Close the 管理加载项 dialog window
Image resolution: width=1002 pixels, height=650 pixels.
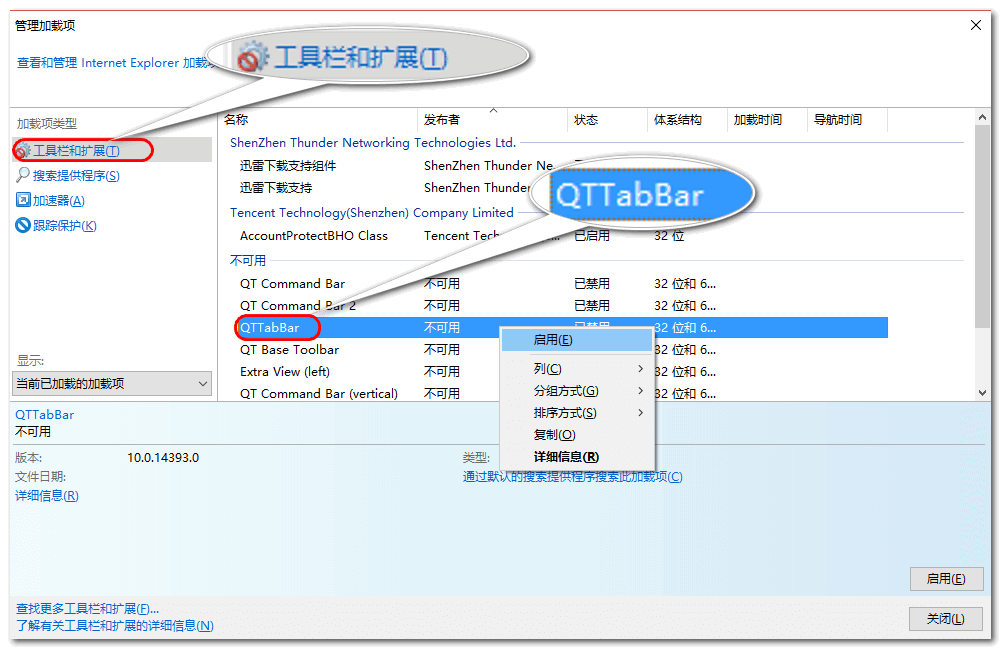(976, 25)
